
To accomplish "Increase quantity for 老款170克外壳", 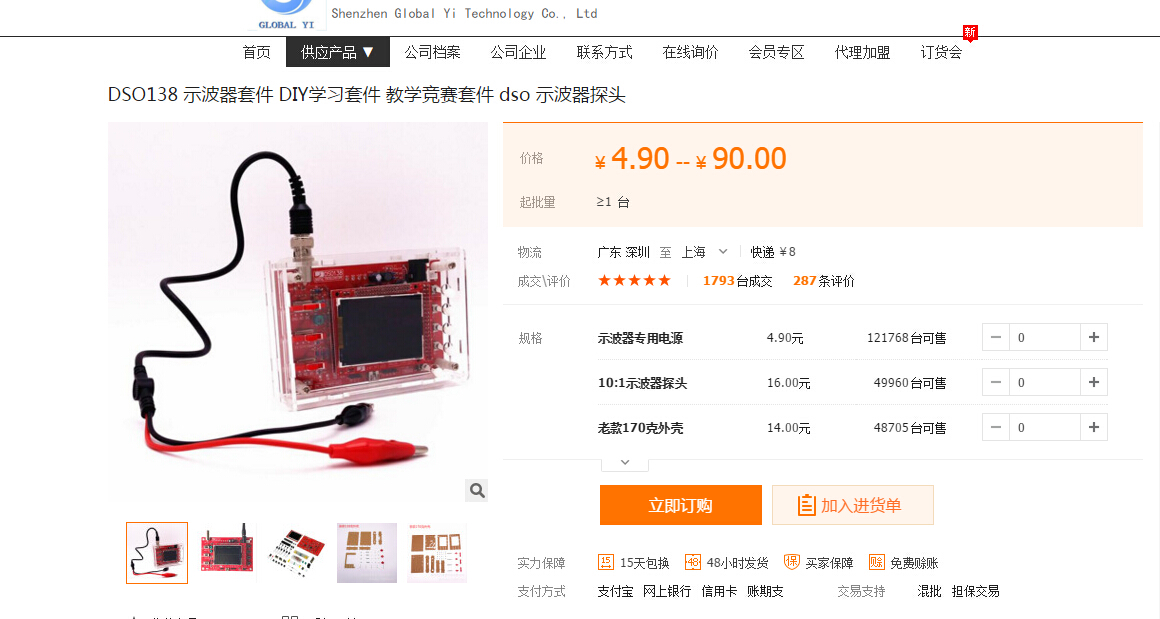I will point(1093,427).
